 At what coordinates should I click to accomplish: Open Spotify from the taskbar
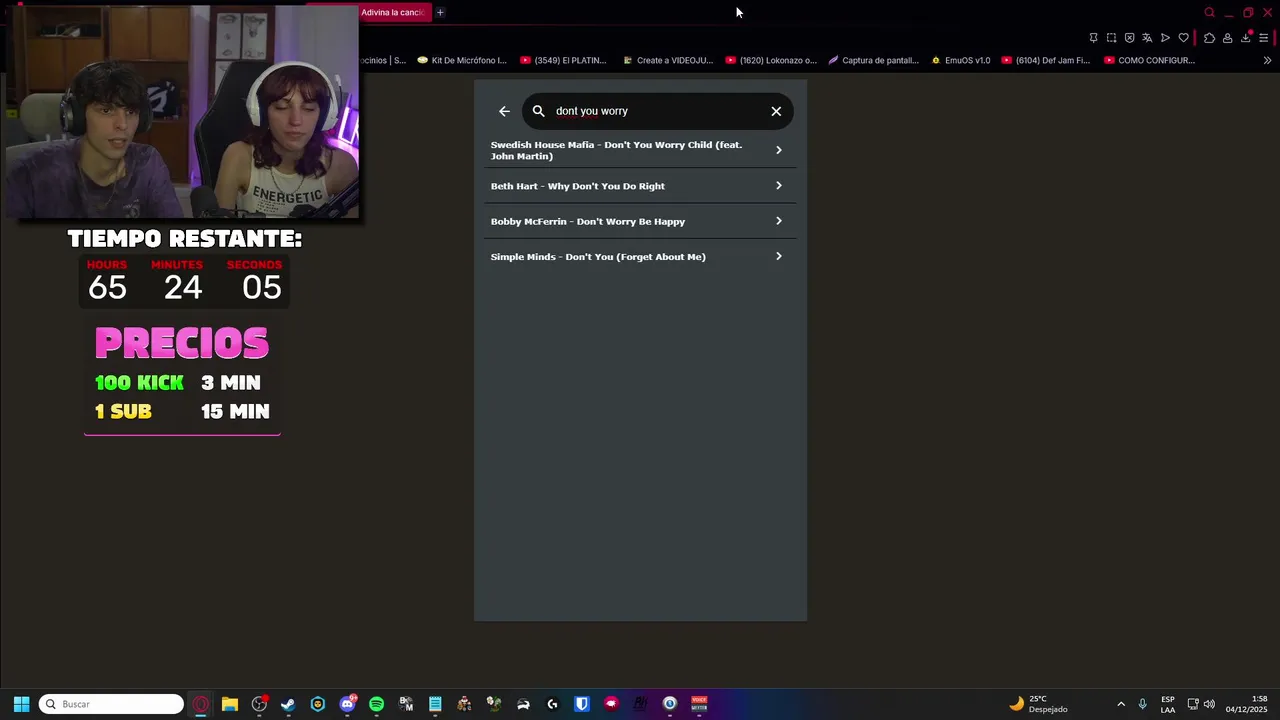click(376, 704)
